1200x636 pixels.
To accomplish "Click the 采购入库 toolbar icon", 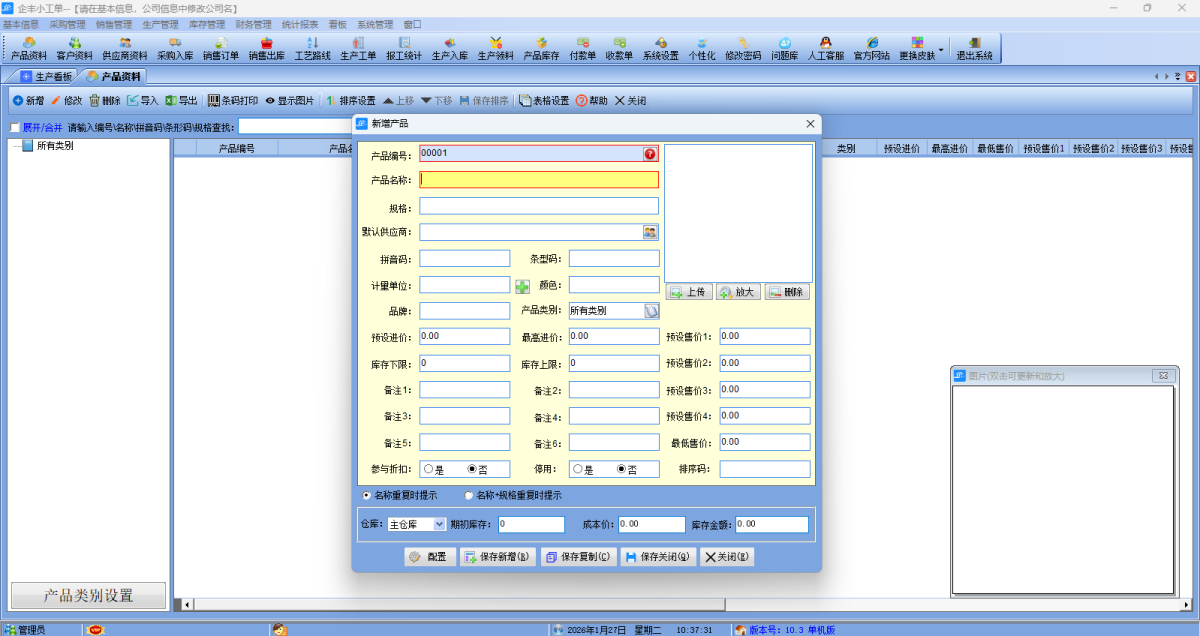I will point(175,48).
